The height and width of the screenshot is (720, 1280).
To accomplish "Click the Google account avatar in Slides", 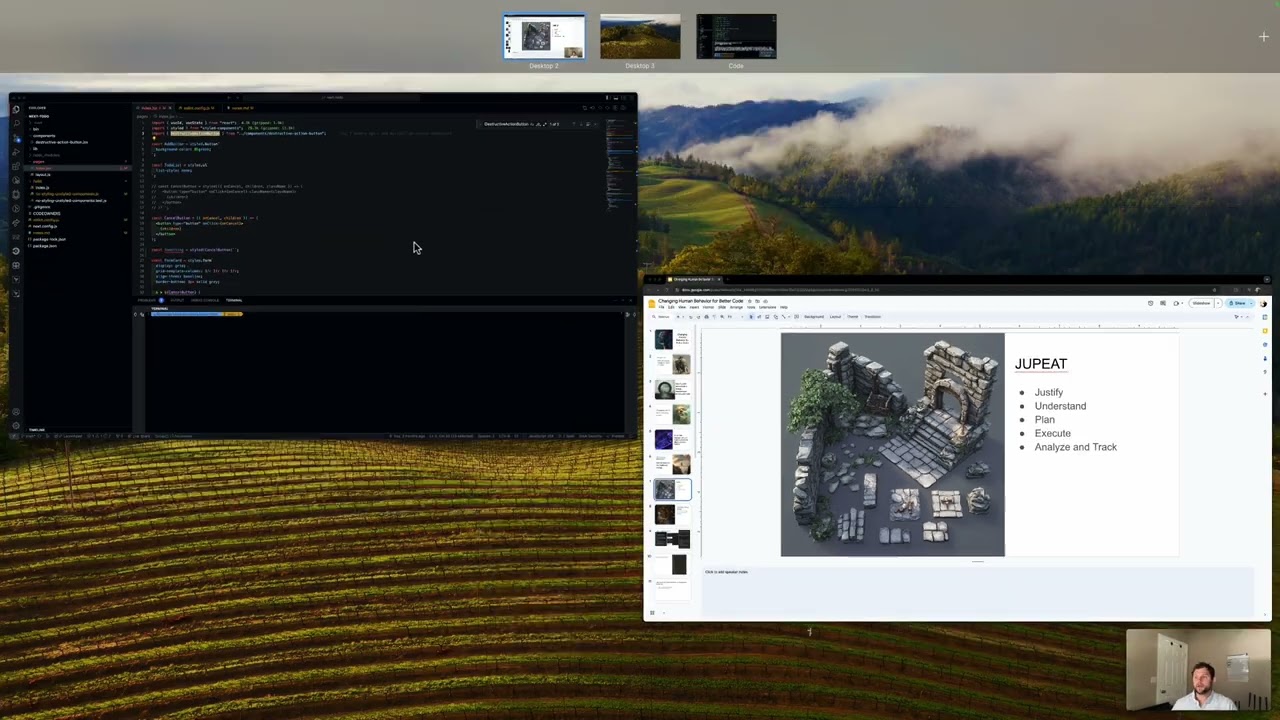I will pyautogui.click(x=1264, y=303).
